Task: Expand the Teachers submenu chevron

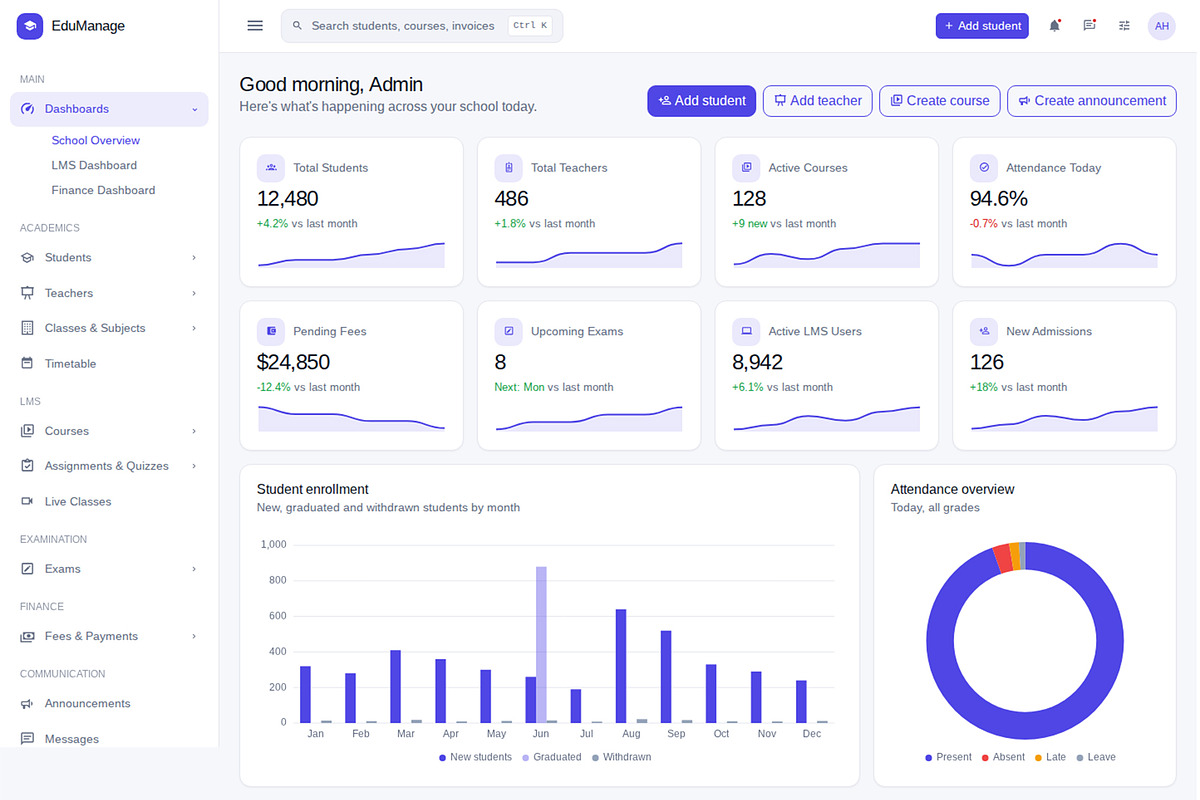Action: click(194, 293)
